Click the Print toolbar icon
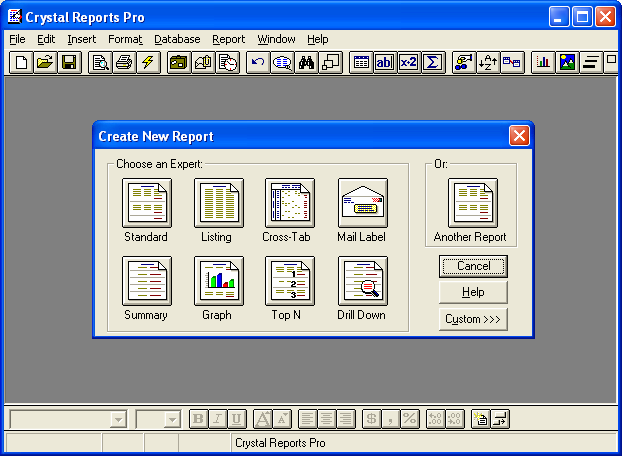This screenshot has width=622, height=456. pos(124,63)
